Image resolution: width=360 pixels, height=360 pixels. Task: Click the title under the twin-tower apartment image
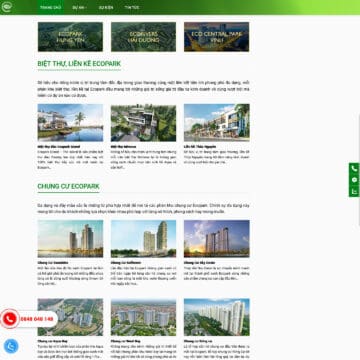click(x=53, y=263)
